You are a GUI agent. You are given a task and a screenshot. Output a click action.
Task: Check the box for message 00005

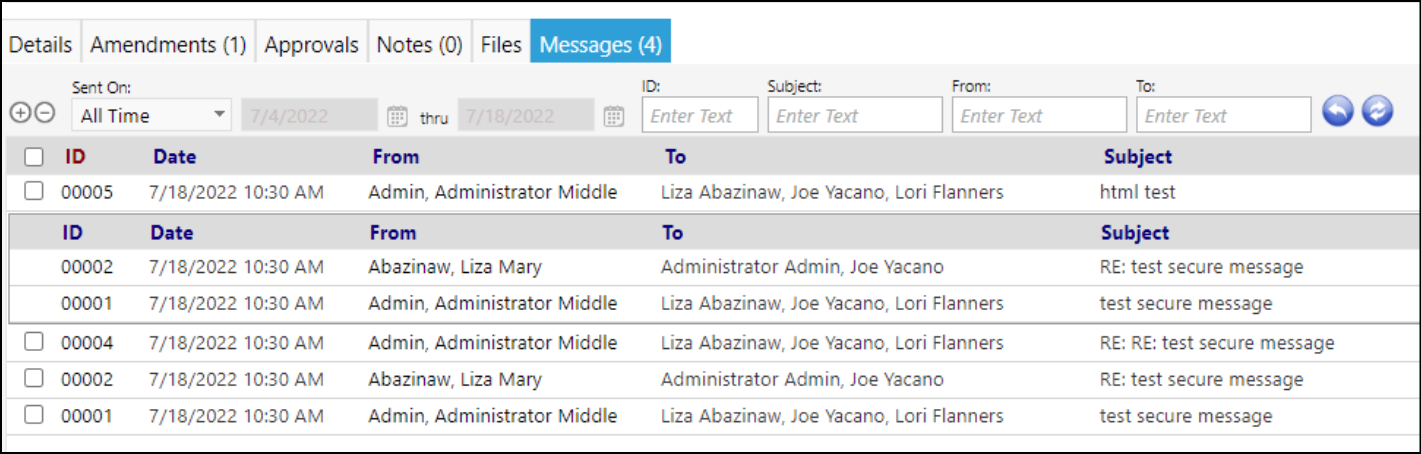coord(34,190)
